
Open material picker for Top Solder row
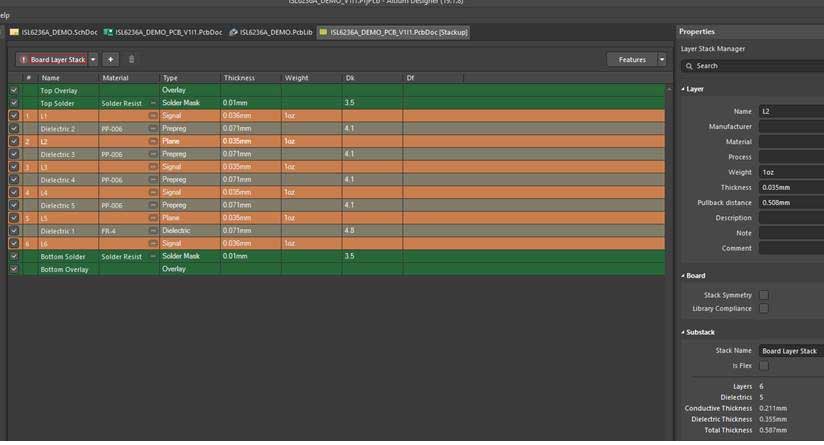click(153, 103)
